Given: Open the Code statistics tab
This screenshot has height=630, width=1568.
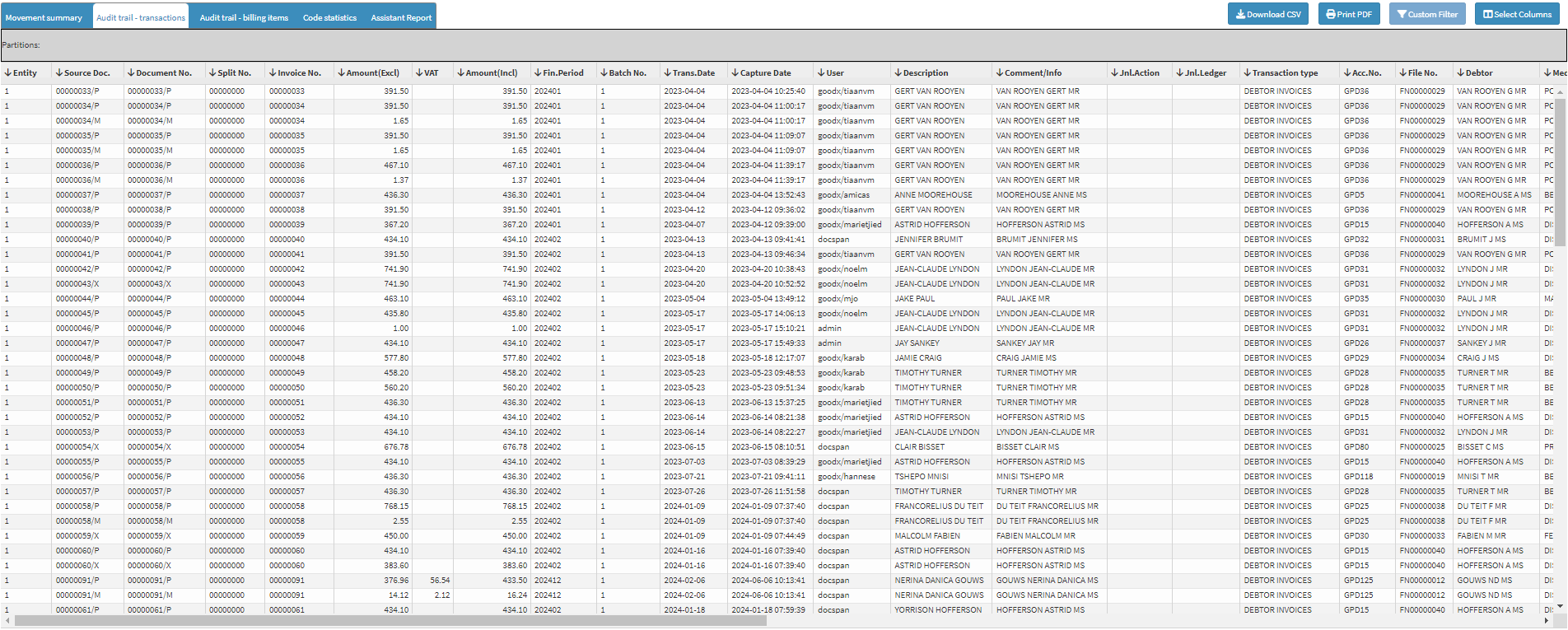Looking at the screenshot, I should (329, 17).
